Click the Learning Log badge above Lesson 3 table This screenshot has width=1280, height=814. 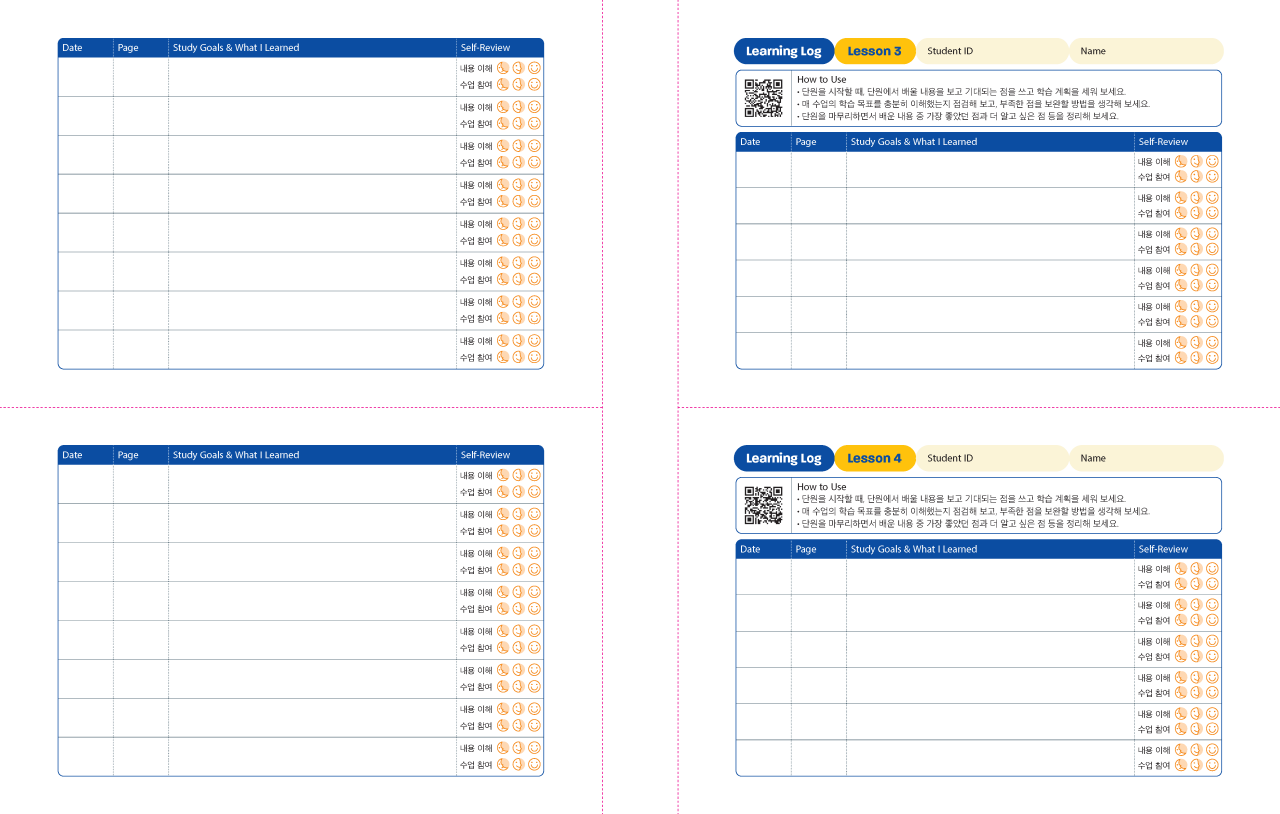[x=783, y=51]
